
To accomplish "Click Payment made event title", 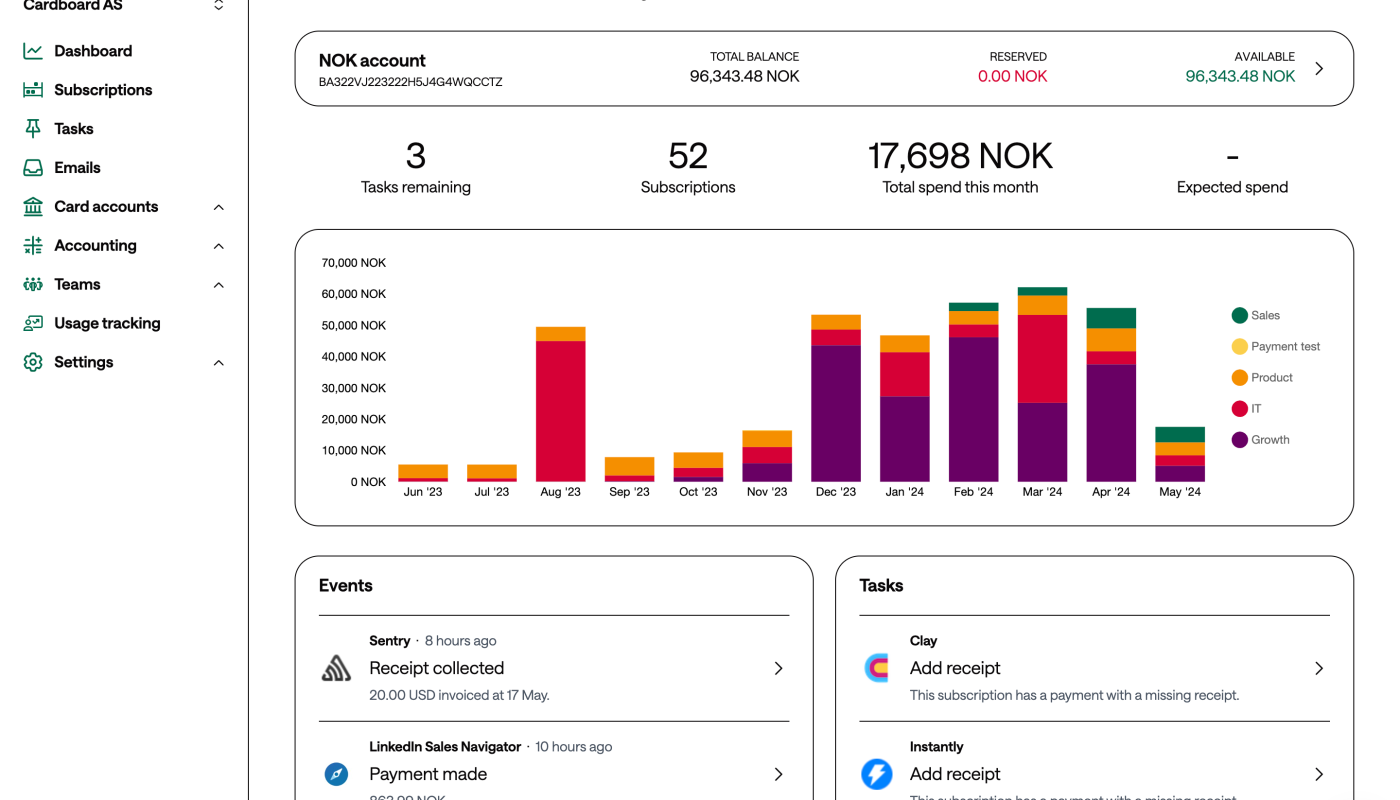I will [428, 774].
